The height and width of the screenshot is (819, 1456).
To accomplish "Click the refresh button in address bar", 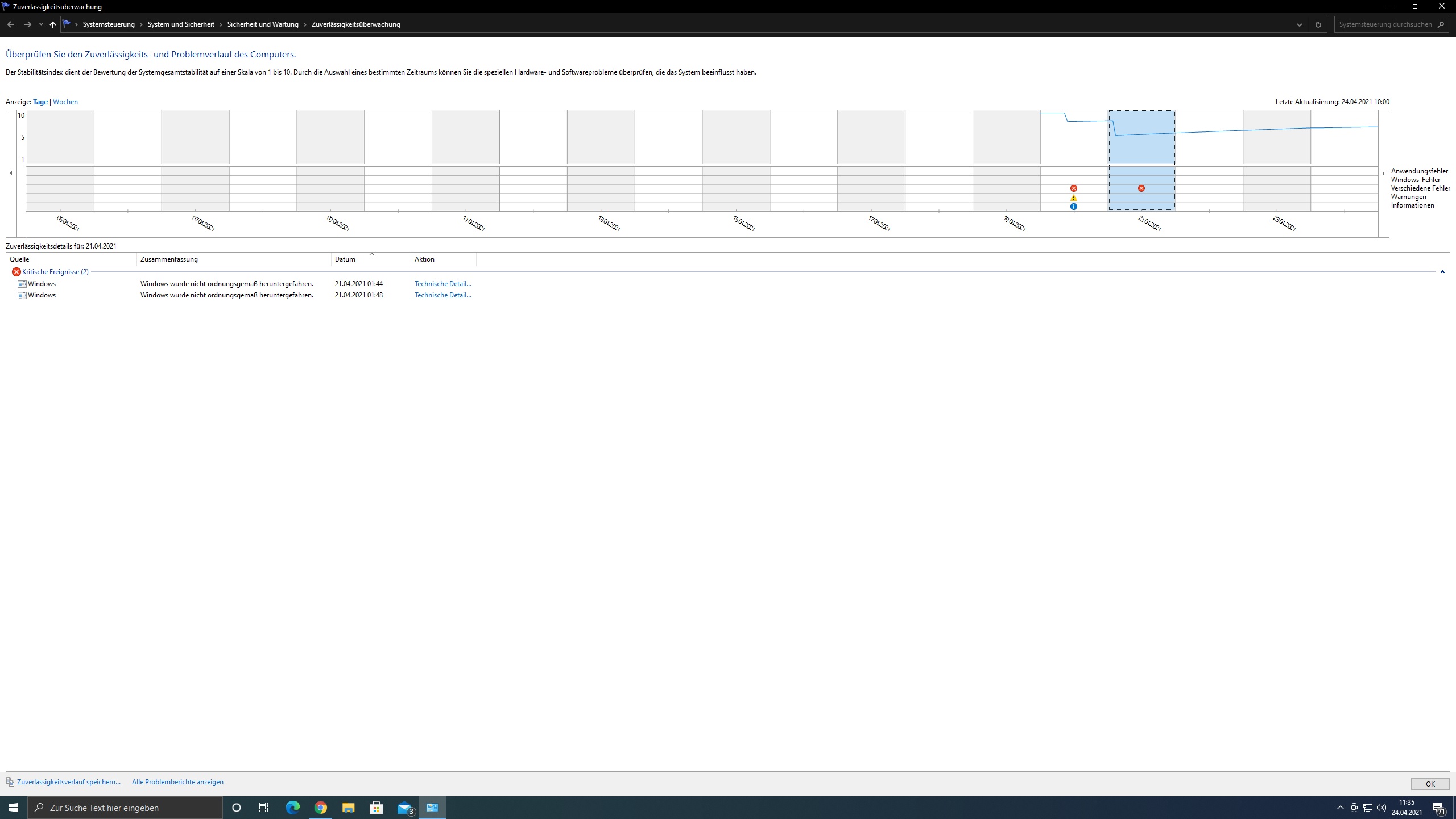I will 1318,24.
